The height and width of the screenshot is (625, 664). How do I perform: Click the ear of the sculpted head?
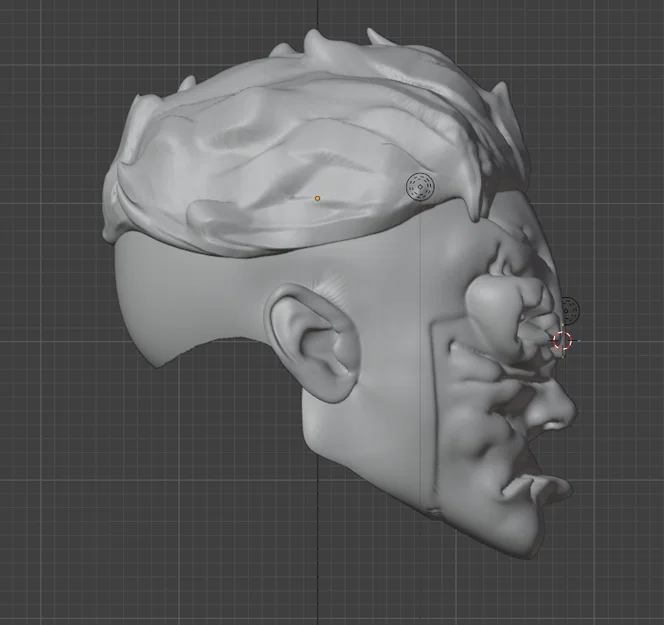click(x=312, y=343)
